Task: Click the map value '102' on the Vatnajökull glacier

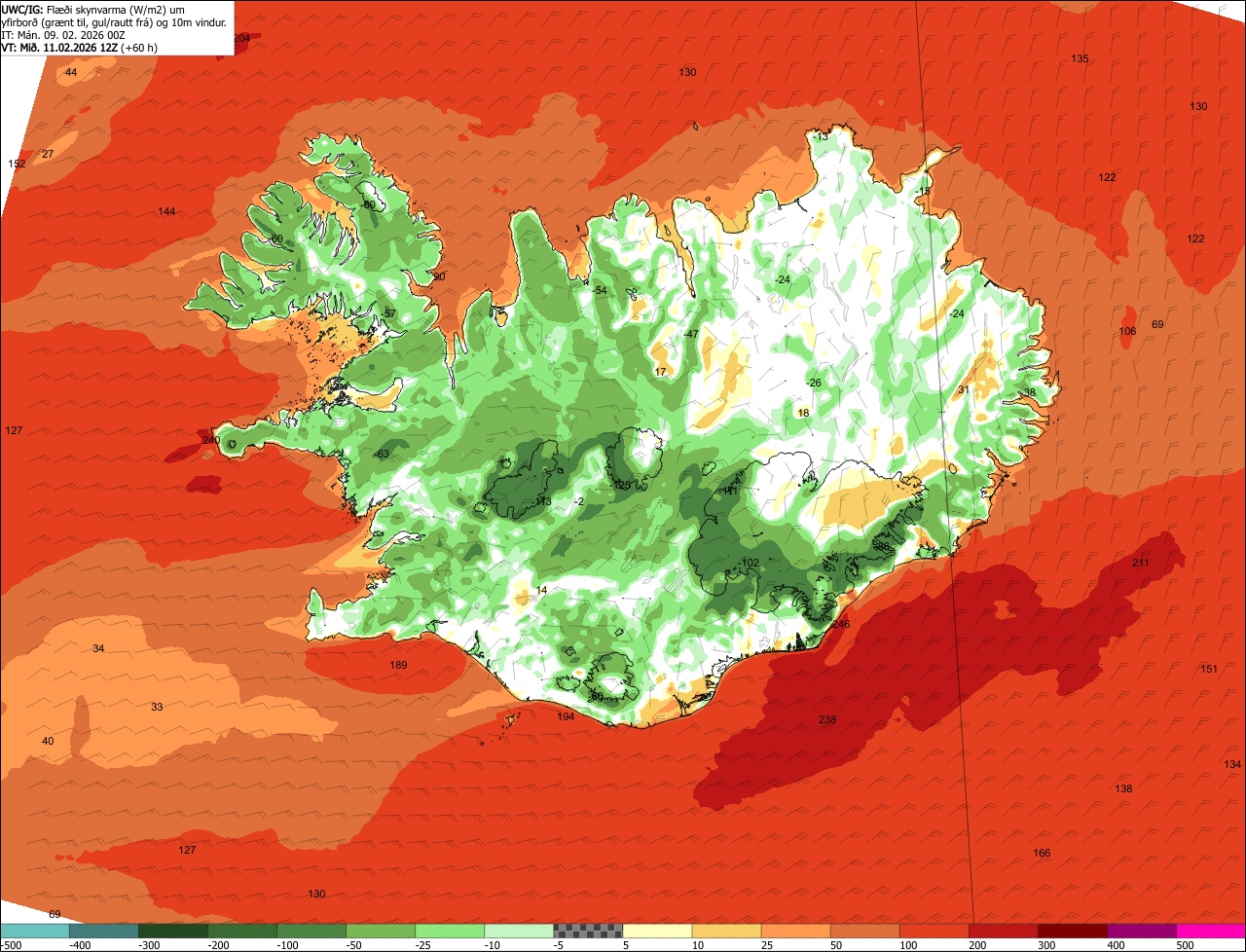Action: (750, 563)
